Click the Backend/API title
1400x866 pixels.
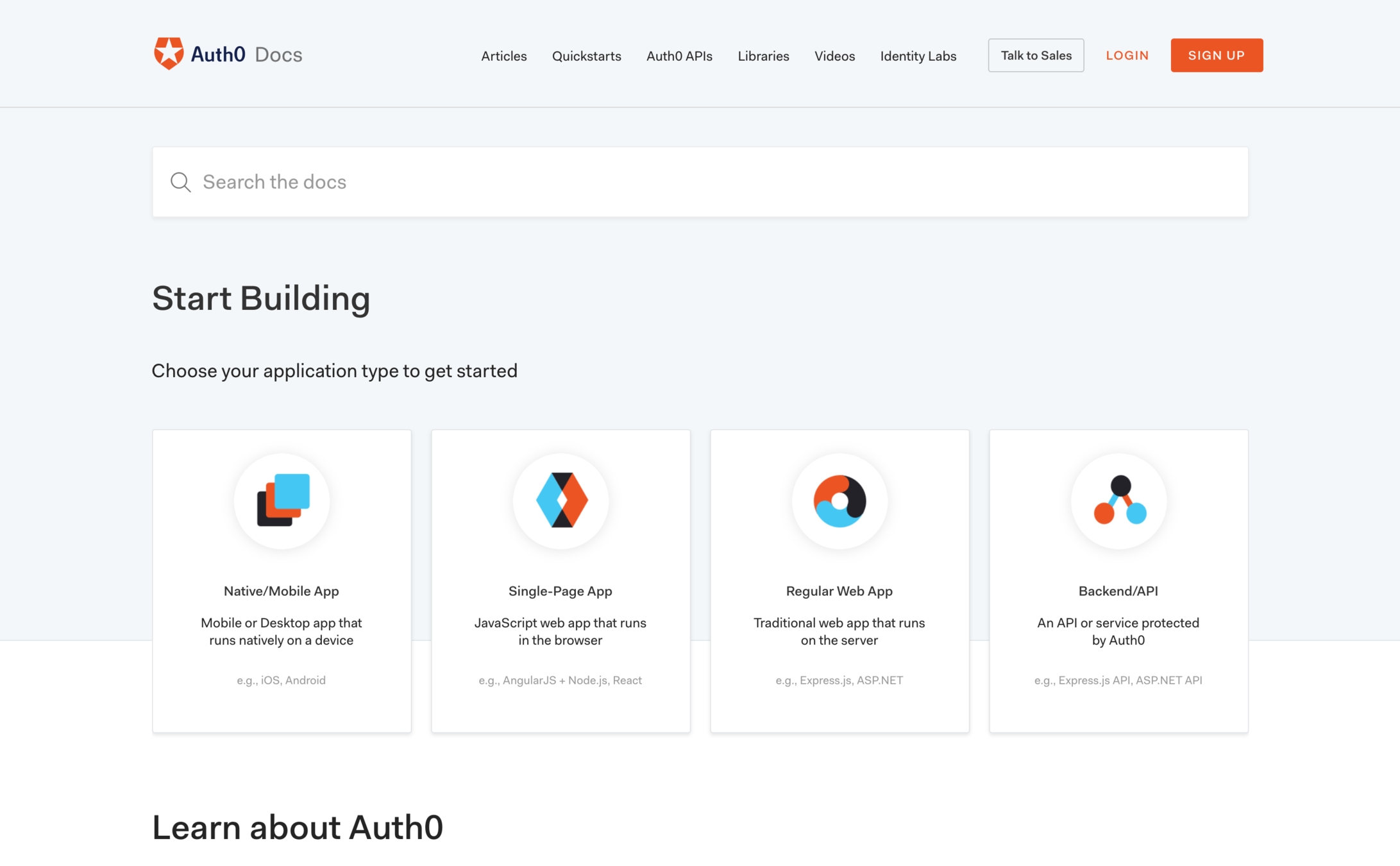[x=1118, y=591]
